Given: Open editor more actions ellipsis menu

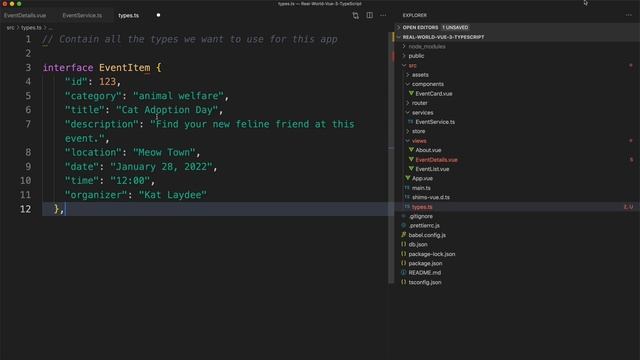Looking at the screenshot, I should tap(383, 16).
